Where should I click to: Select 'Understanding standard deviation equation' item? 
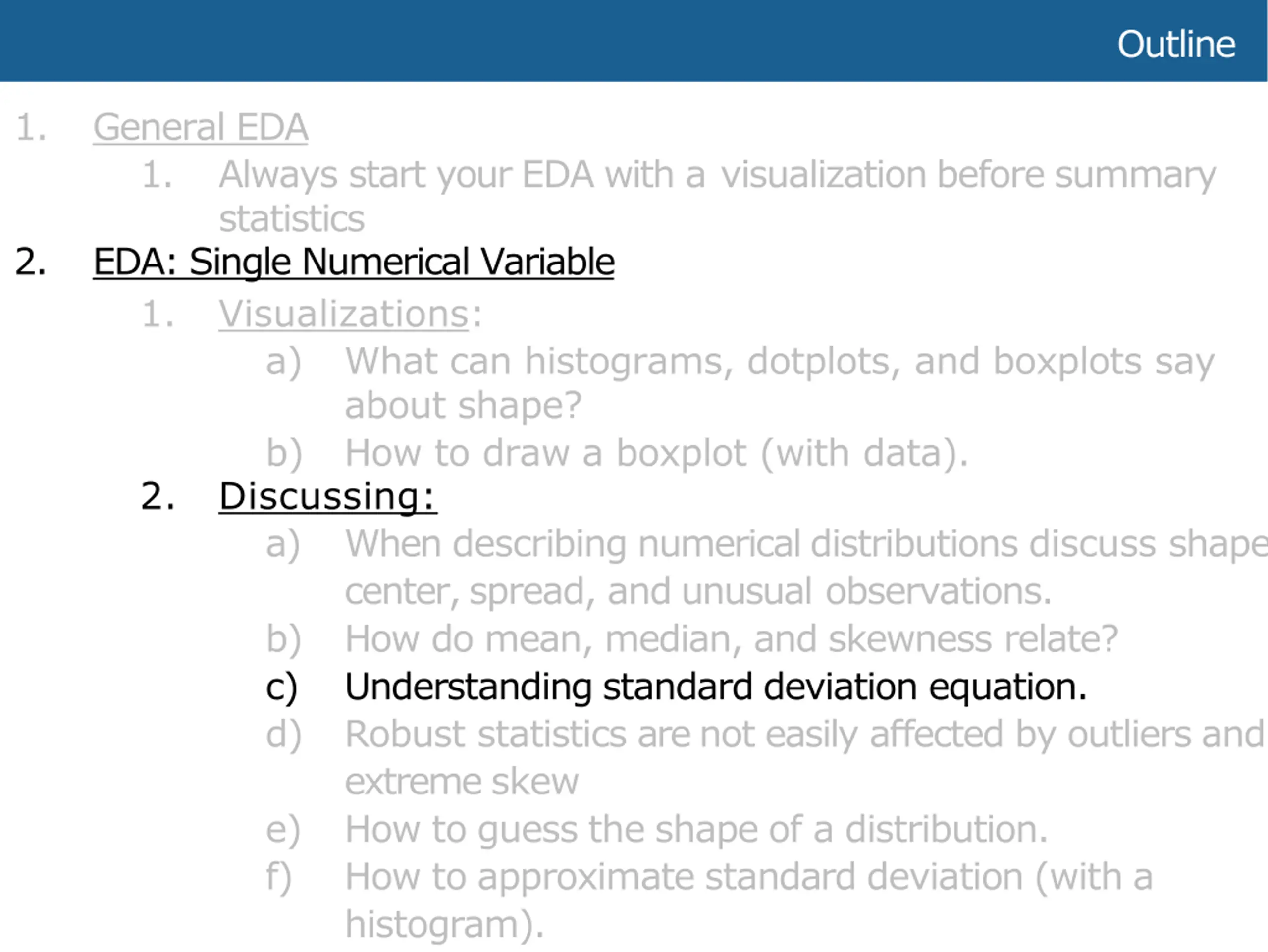tap(715, 687)
